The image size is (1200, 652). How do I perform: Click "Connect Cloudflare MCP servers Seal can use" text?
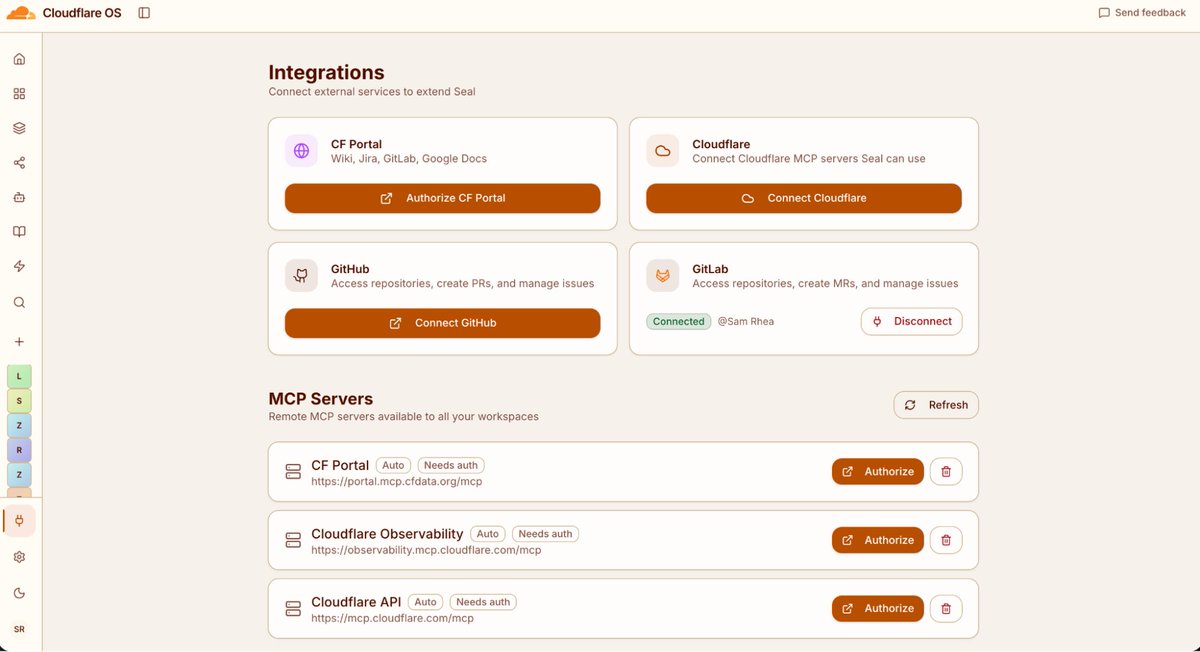tap(809, 158)
